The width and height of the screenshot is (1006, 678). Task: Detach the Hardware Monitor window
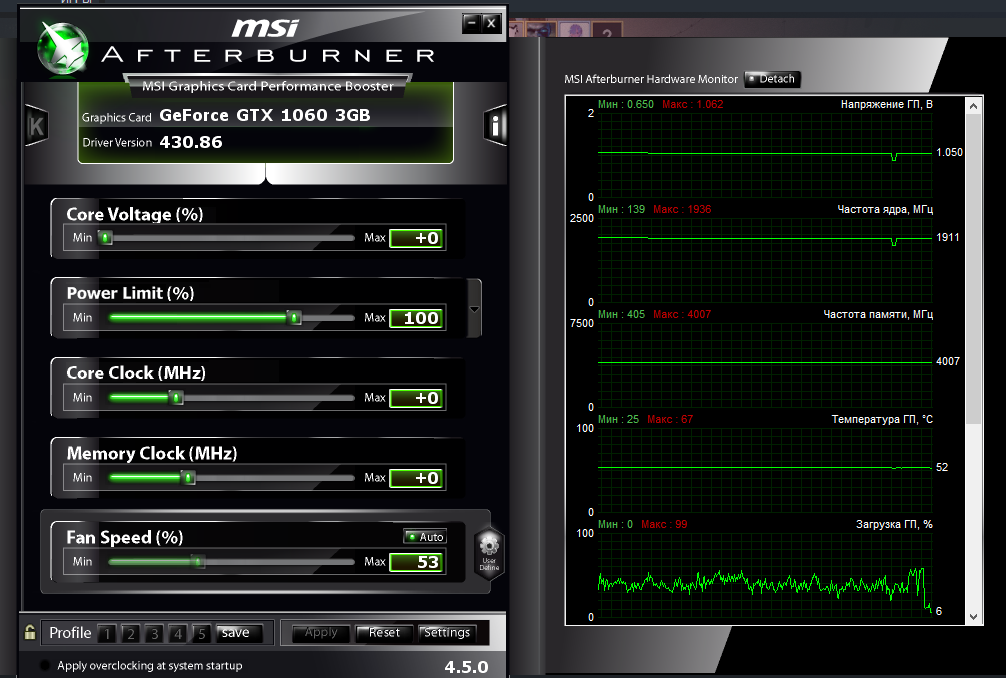click(772, 79)
